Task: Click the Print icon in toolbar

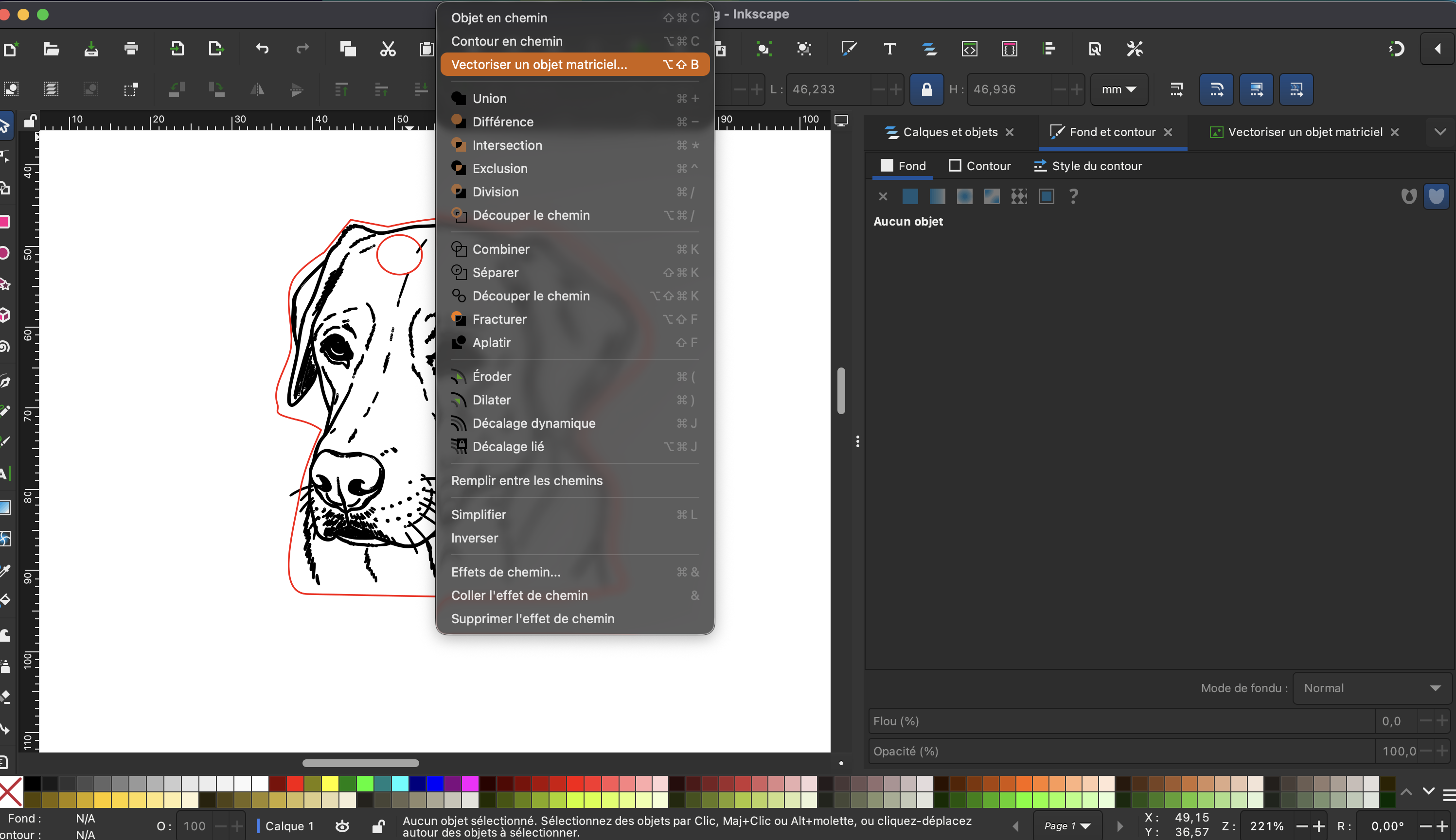Action: 131,49
